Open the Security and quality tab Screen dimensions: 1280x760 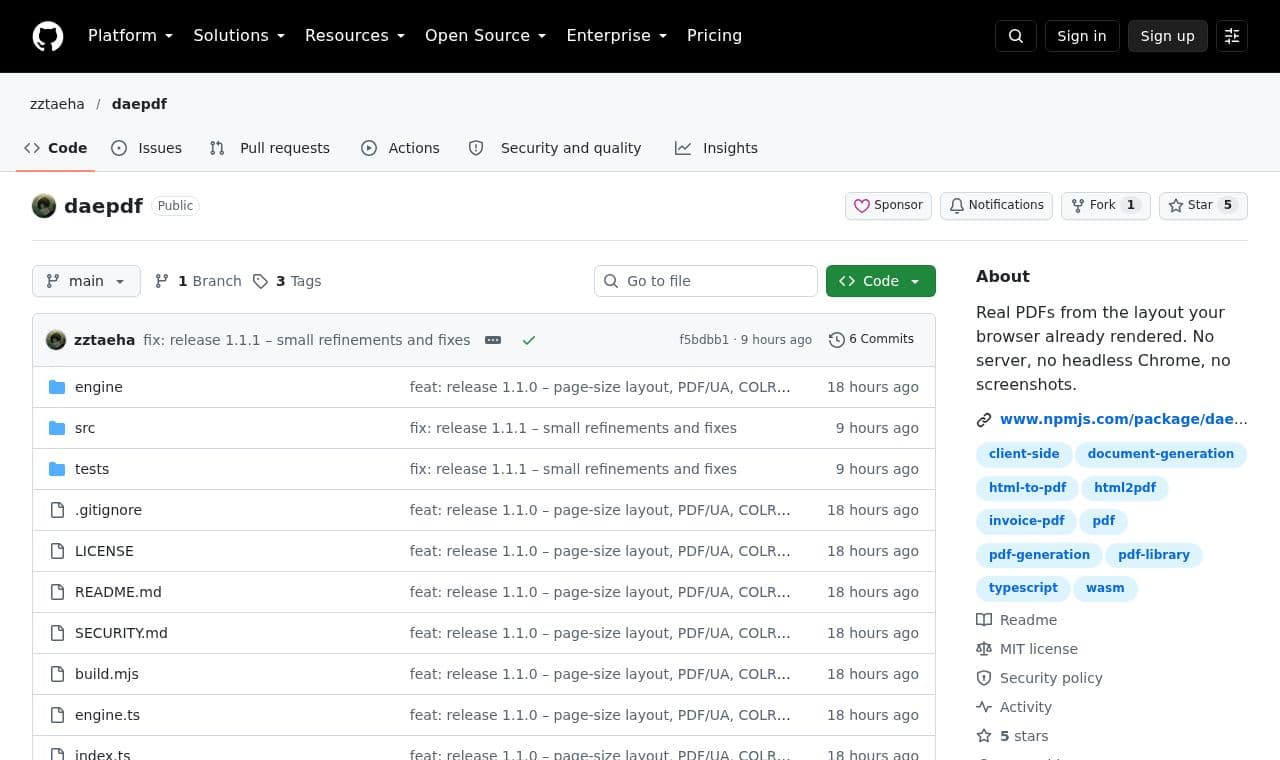[x=555, y=148]
